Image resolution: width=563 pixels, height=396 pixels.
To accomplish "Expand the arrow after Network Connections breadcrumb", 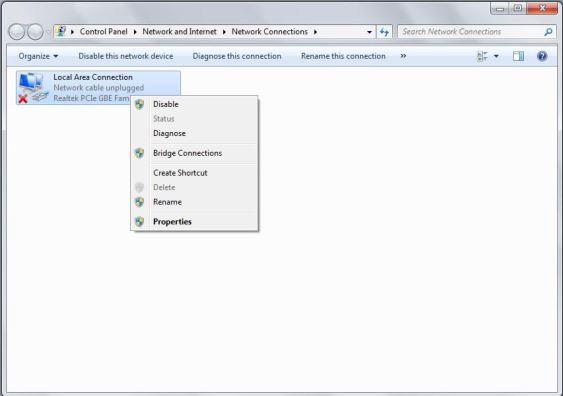I will coord(315,32).
